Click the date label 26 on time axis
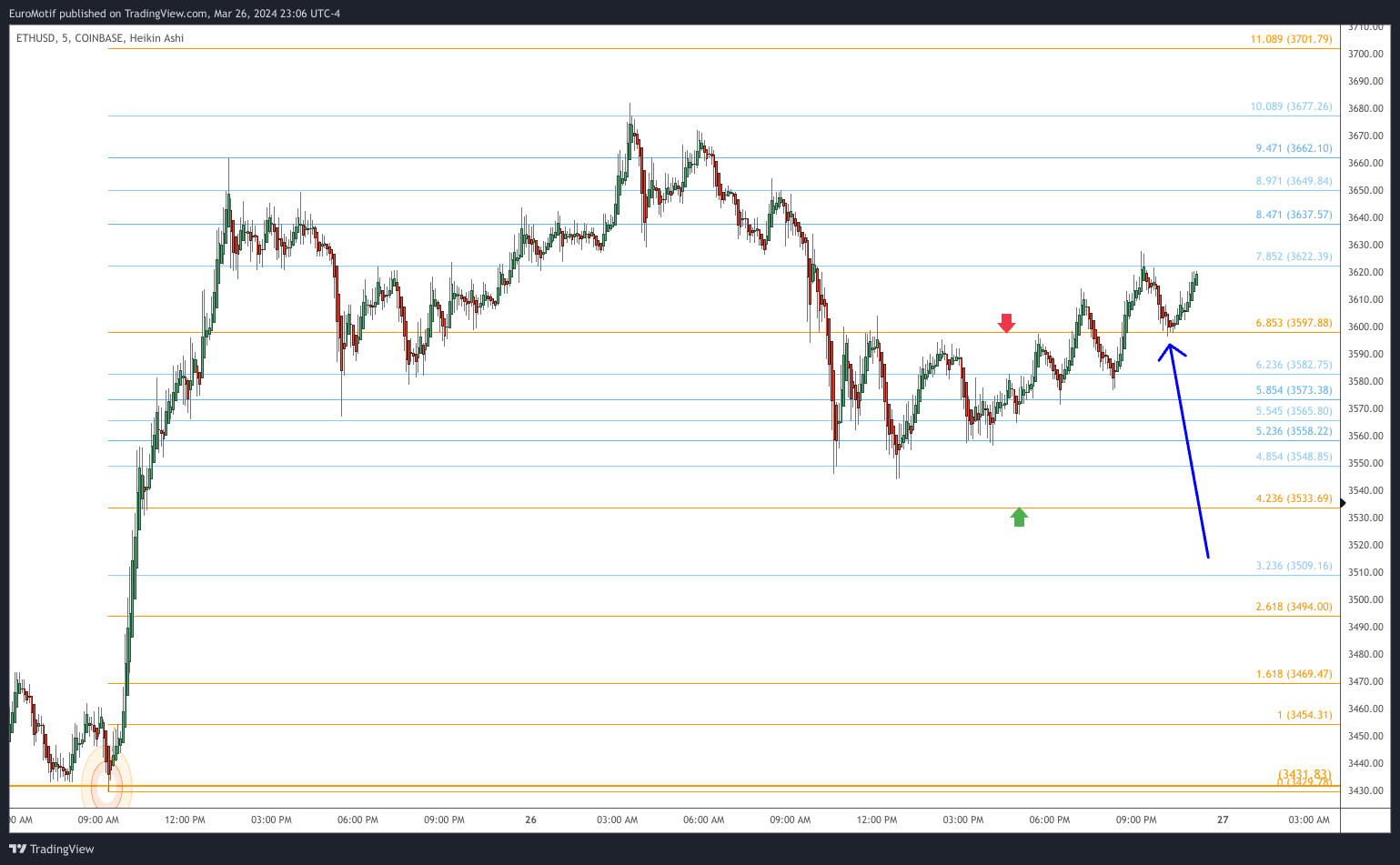Screen dimensions: 1400x865 point(531,820)
